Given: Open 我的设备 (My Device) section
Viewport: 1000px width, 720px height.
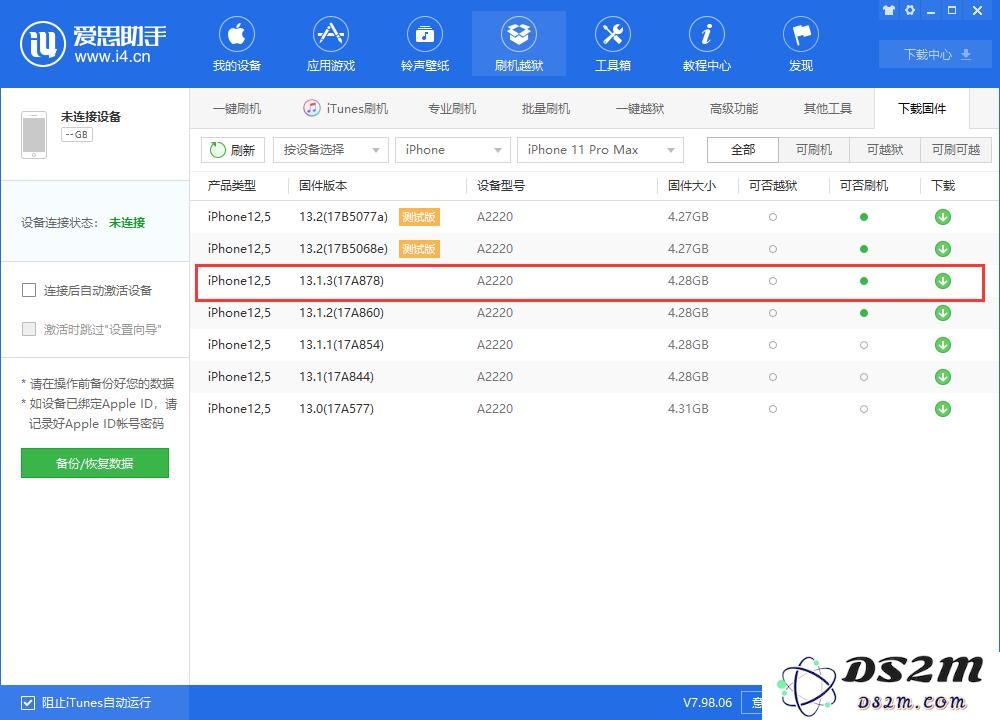Looking at the screenshot, I should pyautogui.click(x=237, y=45).
